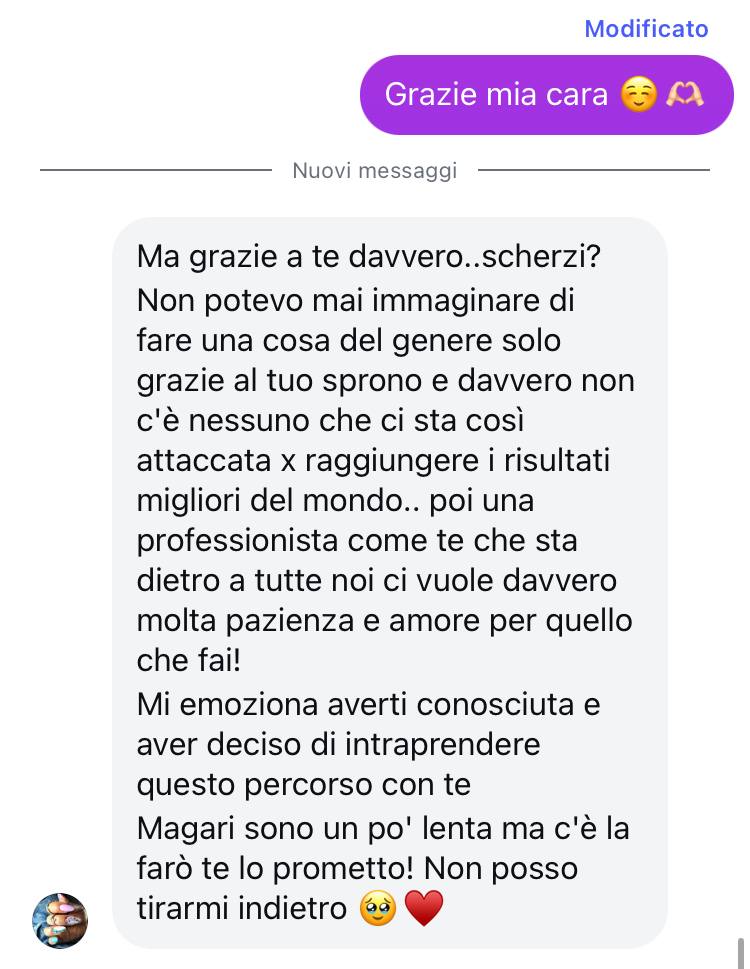
Task: Click the word "professionista" in the message
Action: click(238, 541)
